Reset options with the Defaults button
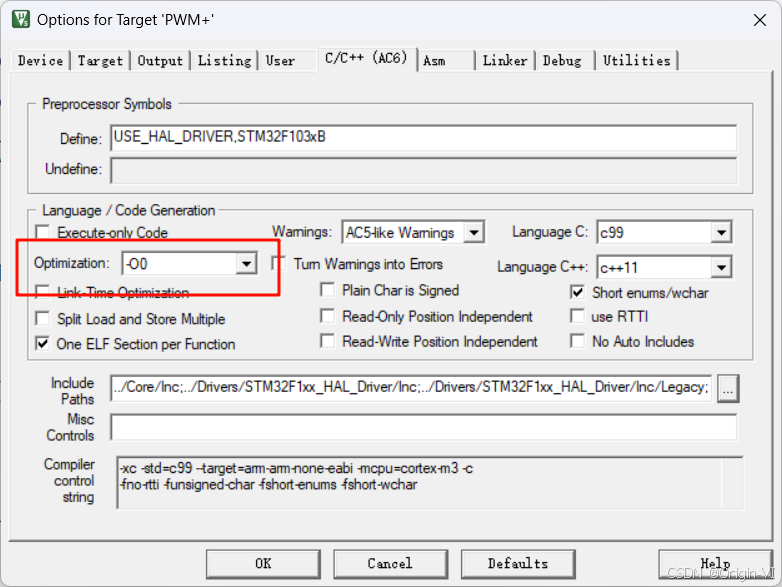 point(518,564)
